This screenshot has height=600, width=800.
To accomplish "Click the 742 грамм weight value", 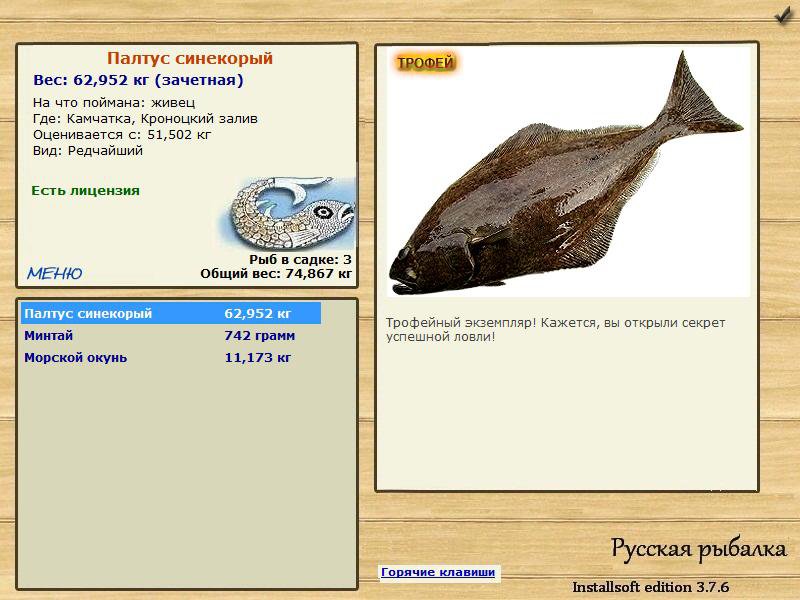I will pos(260,335).
